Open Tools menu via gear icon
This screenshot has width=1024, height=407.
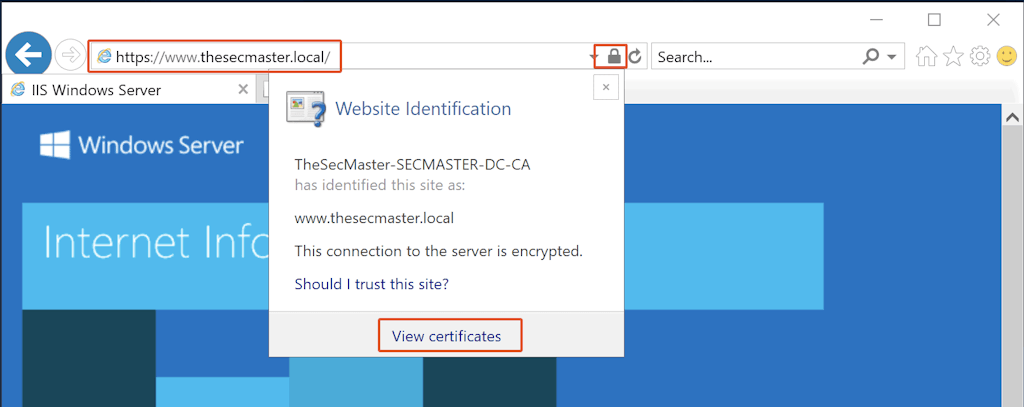(980, 57)
